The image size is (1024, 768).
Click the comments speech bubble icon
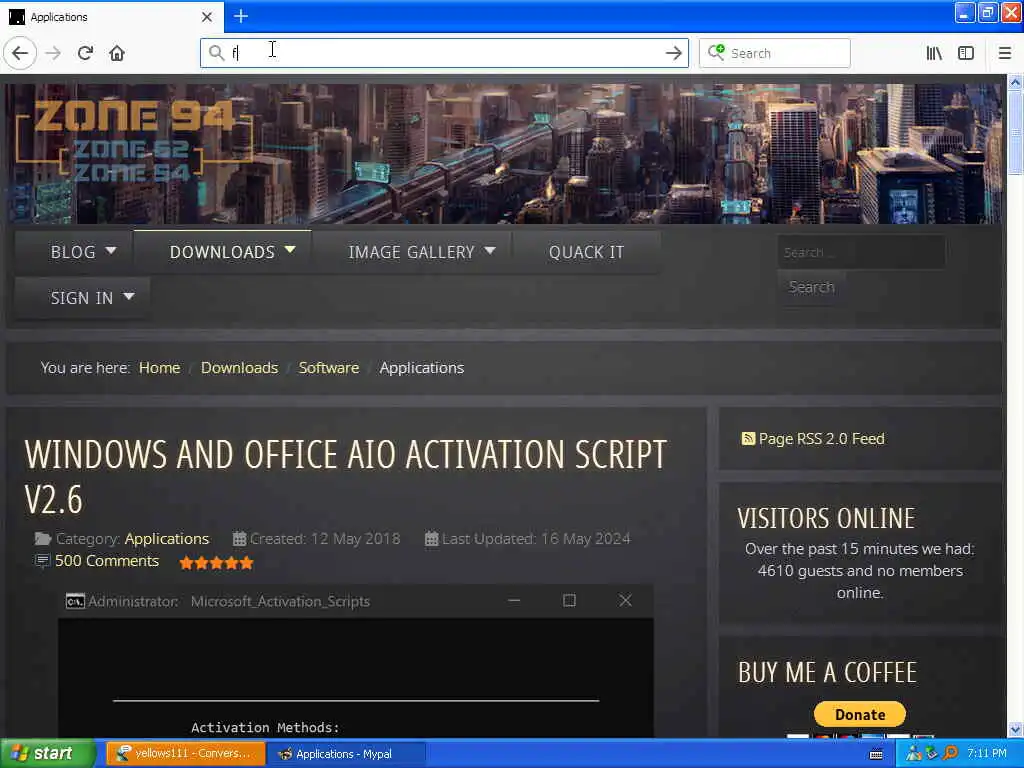tap(42, 560)
